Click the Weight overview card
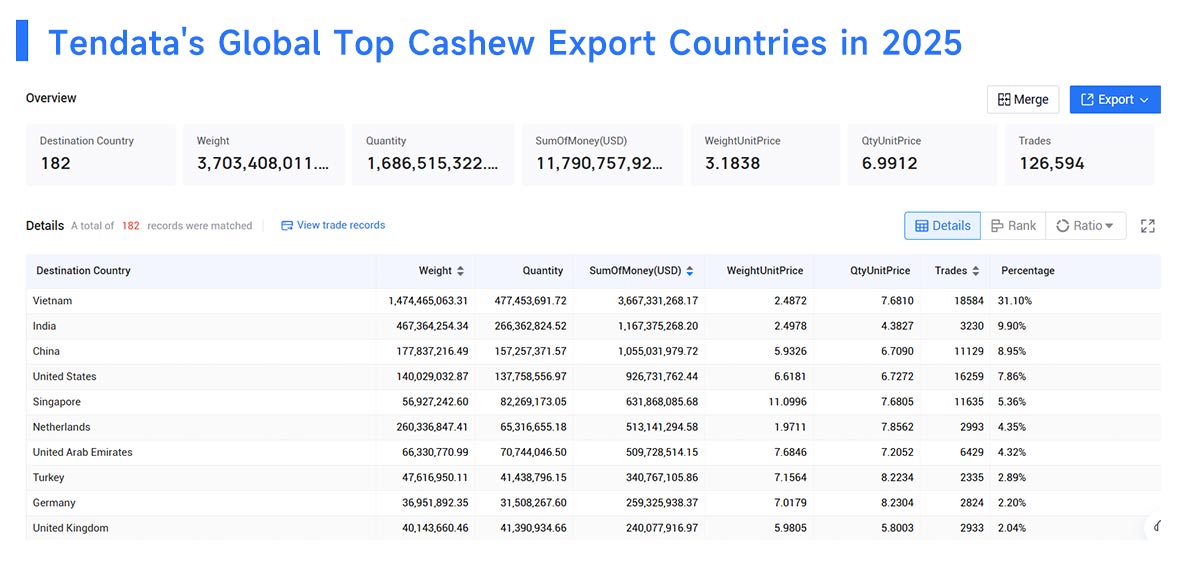The width and height of the screenshot is (1191, 566). point(264,154)
